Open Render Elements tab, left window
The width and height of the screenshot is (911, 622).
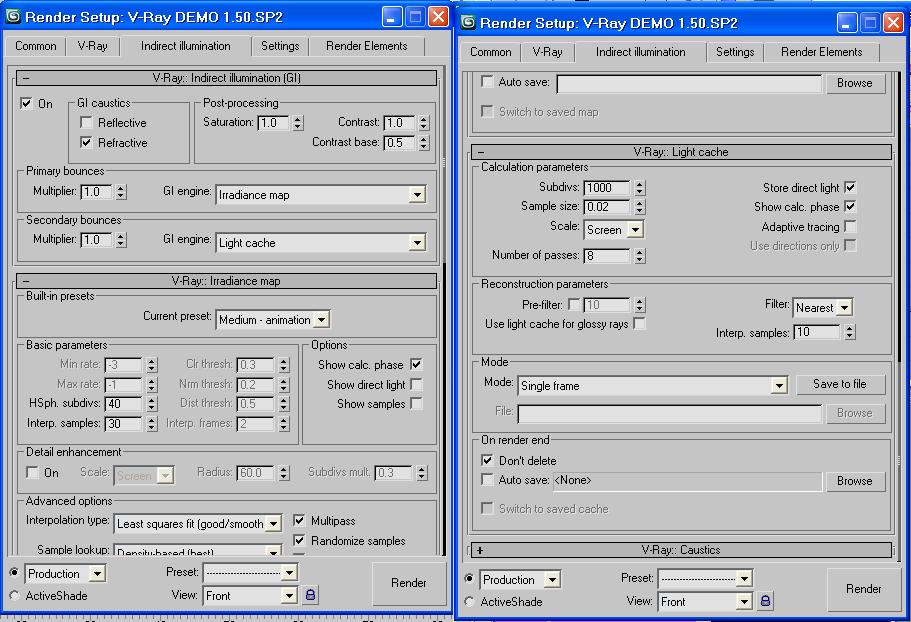(x=367, y=46)
